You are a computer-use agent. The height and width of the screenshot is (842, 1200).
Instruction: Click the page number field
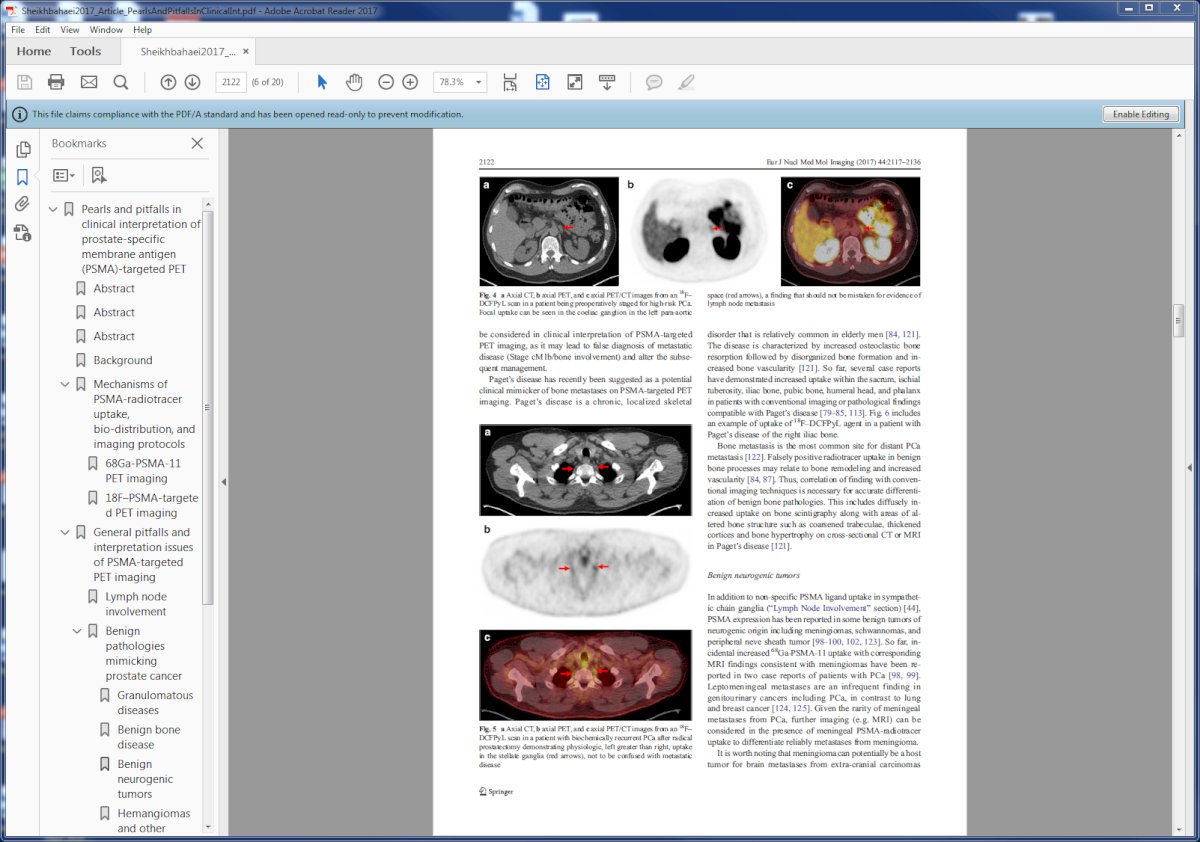[230, 82]
